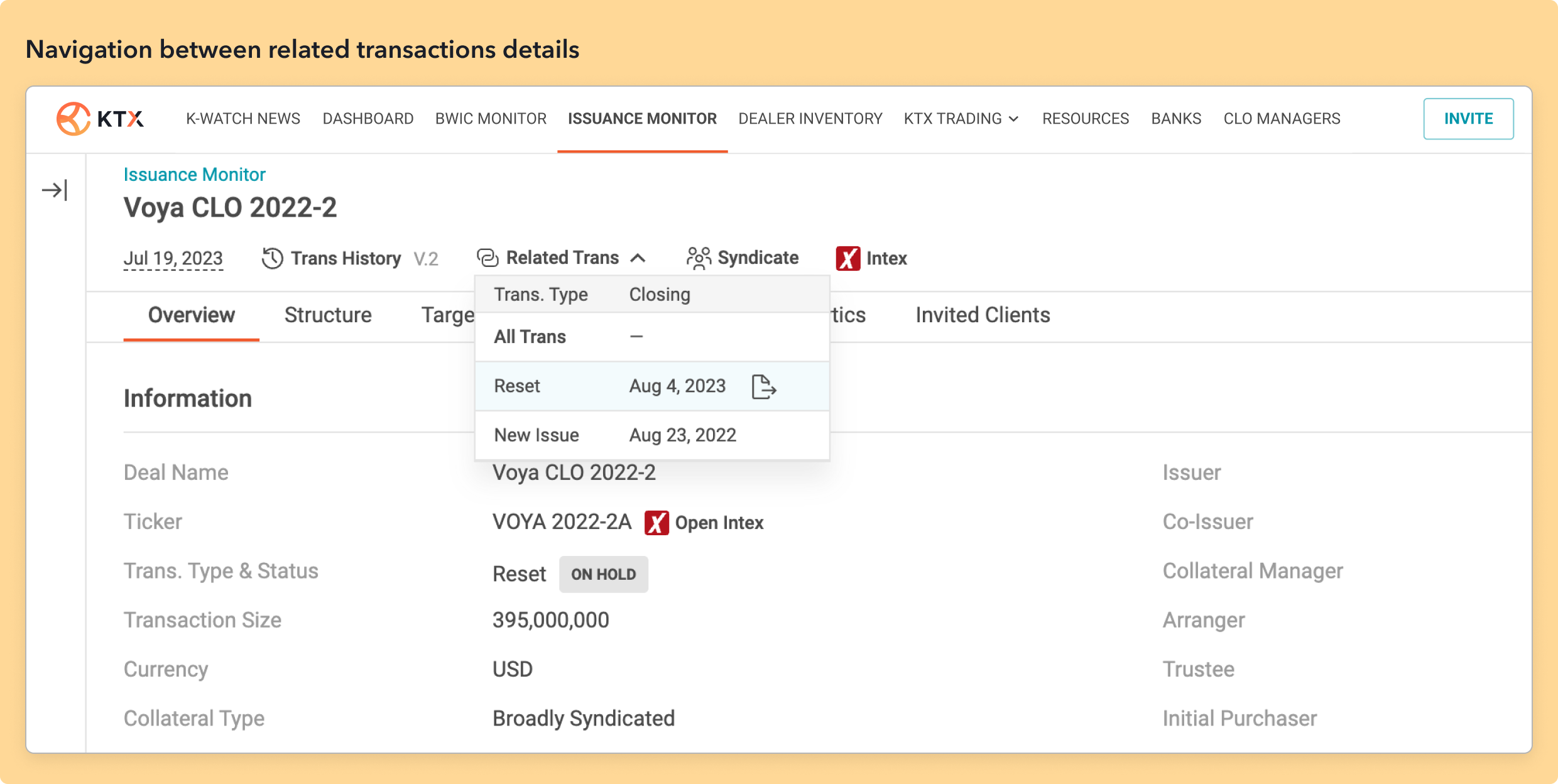Open the Invited Clients tab
Viewport: 1558px width, 784px height.
tap(983, 315)
